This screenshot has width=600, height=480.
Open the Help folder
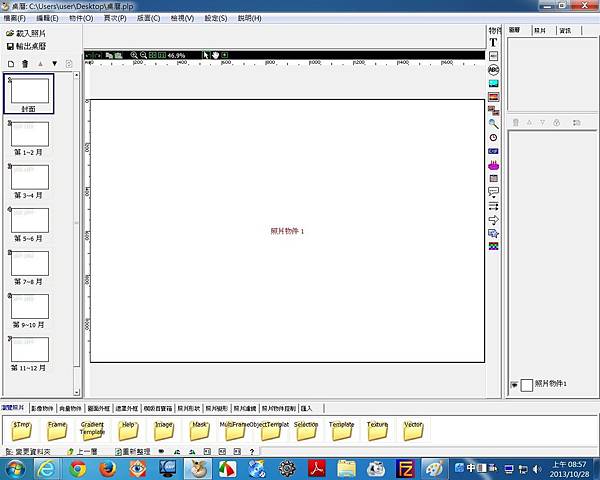128,431
